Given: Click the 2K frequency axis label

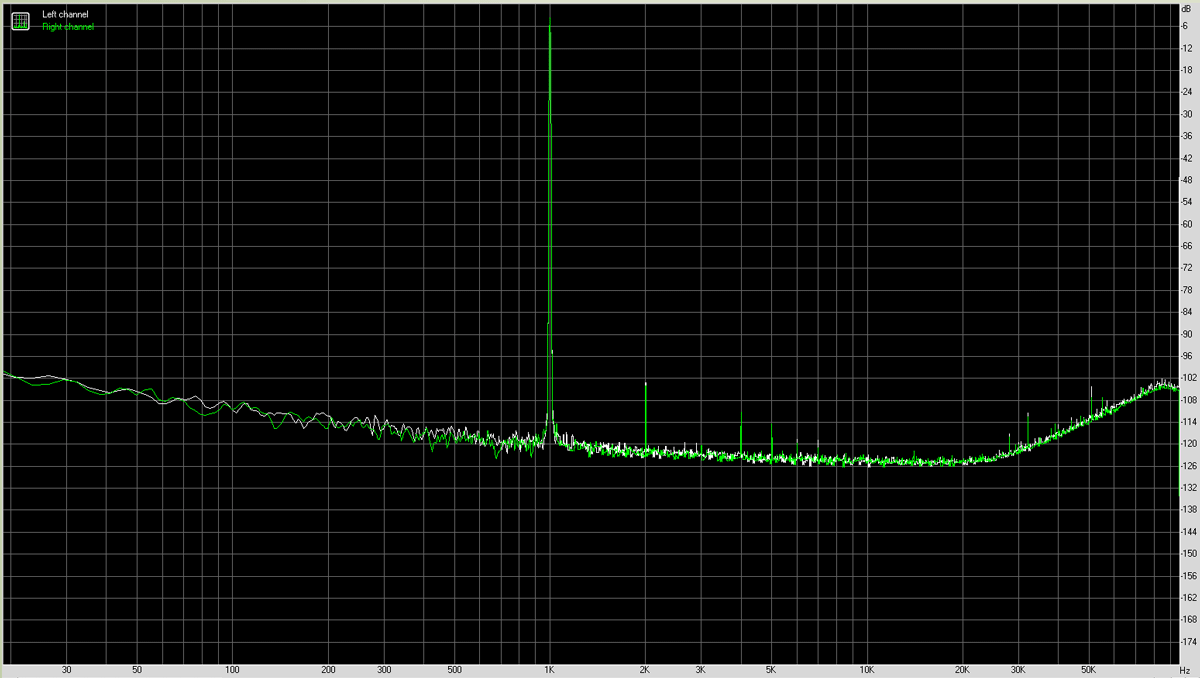Looking at the screenshot, I should point(645,669).
